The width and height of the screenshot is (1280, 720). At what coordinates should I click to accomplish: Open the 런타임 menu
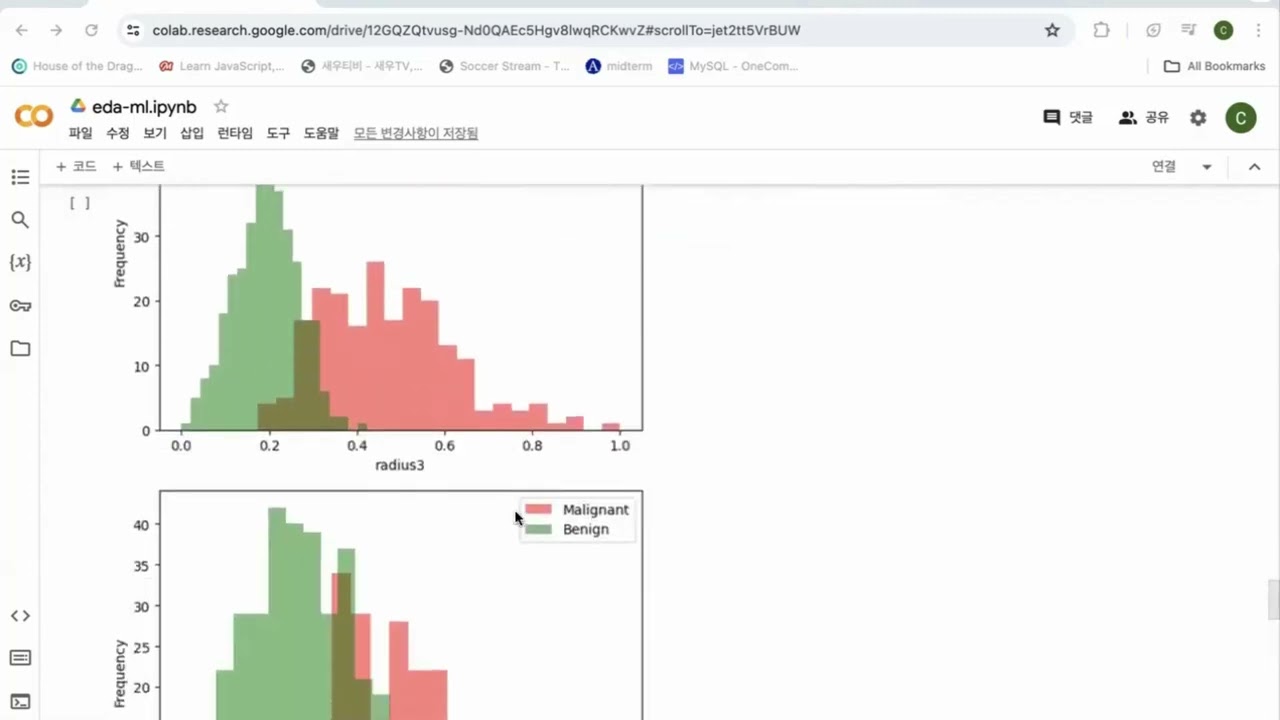point(235,133)
